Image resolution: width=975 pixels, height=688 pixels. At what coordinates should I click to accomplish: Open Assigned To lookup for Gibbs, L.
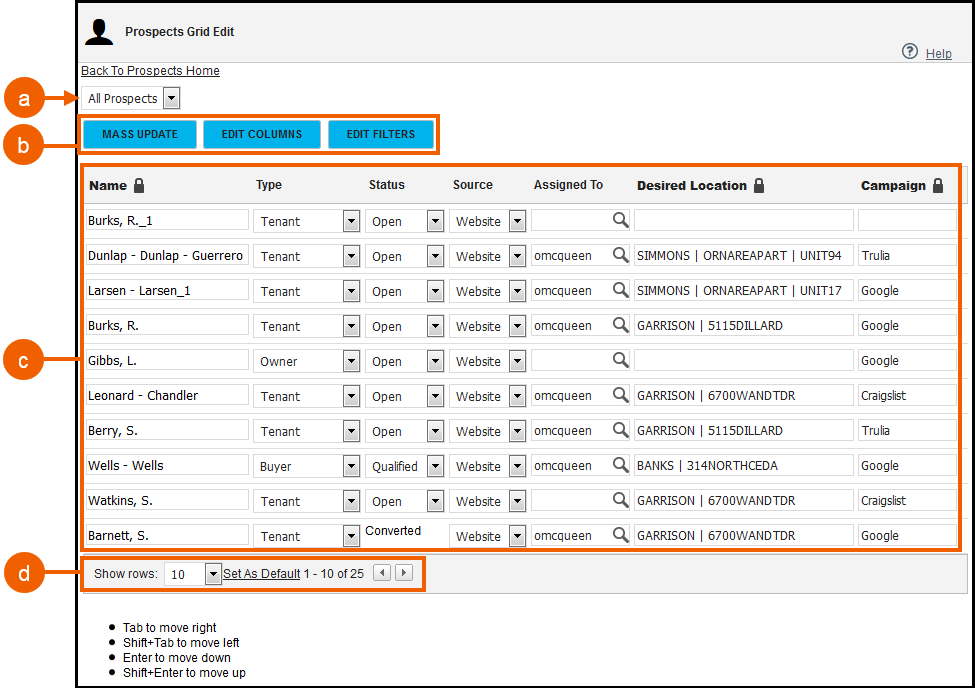[x=620, y=360]
